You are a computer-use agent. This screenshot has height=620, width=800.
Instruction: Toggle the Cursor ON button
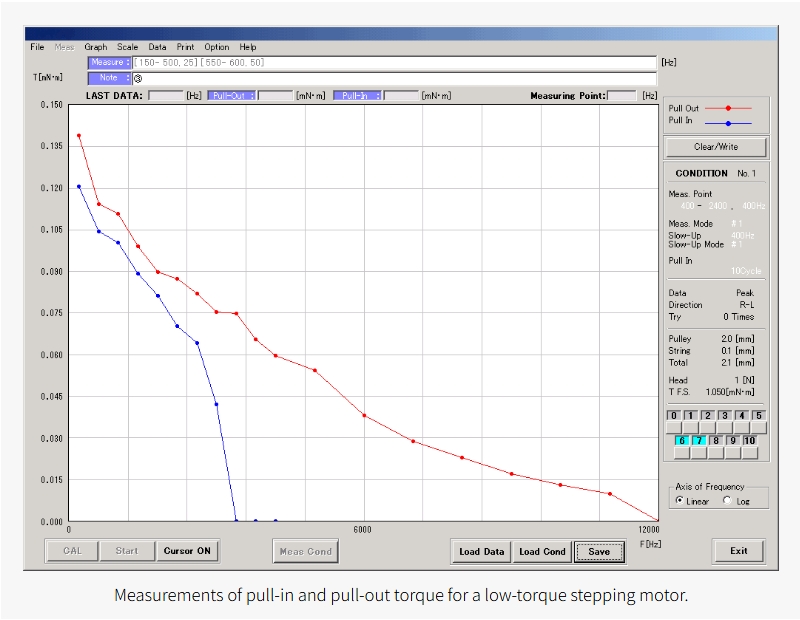(x=187, y=551)
